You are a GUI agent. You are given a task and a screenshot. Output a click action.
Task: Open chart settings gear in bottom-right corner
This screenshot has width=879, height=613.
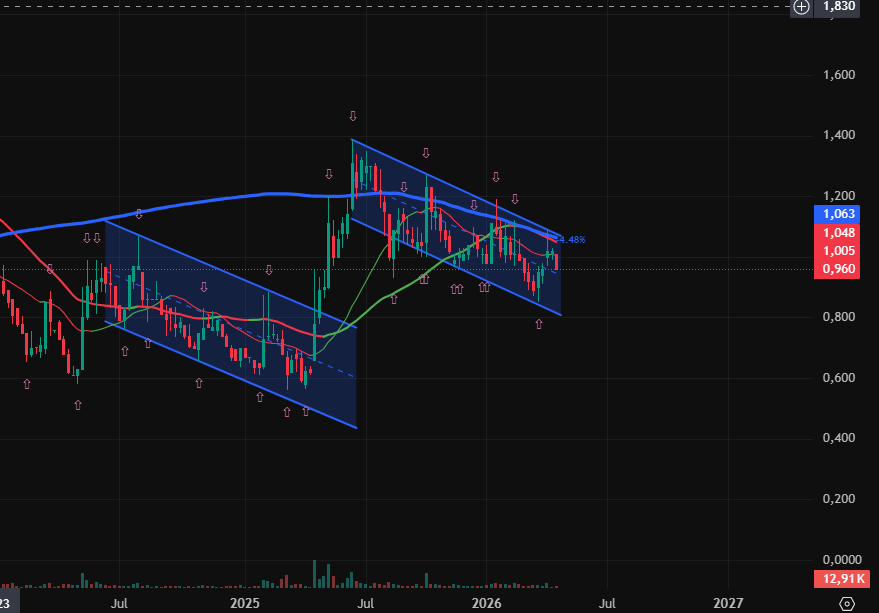pyautogui.click(x=847, y=603)
